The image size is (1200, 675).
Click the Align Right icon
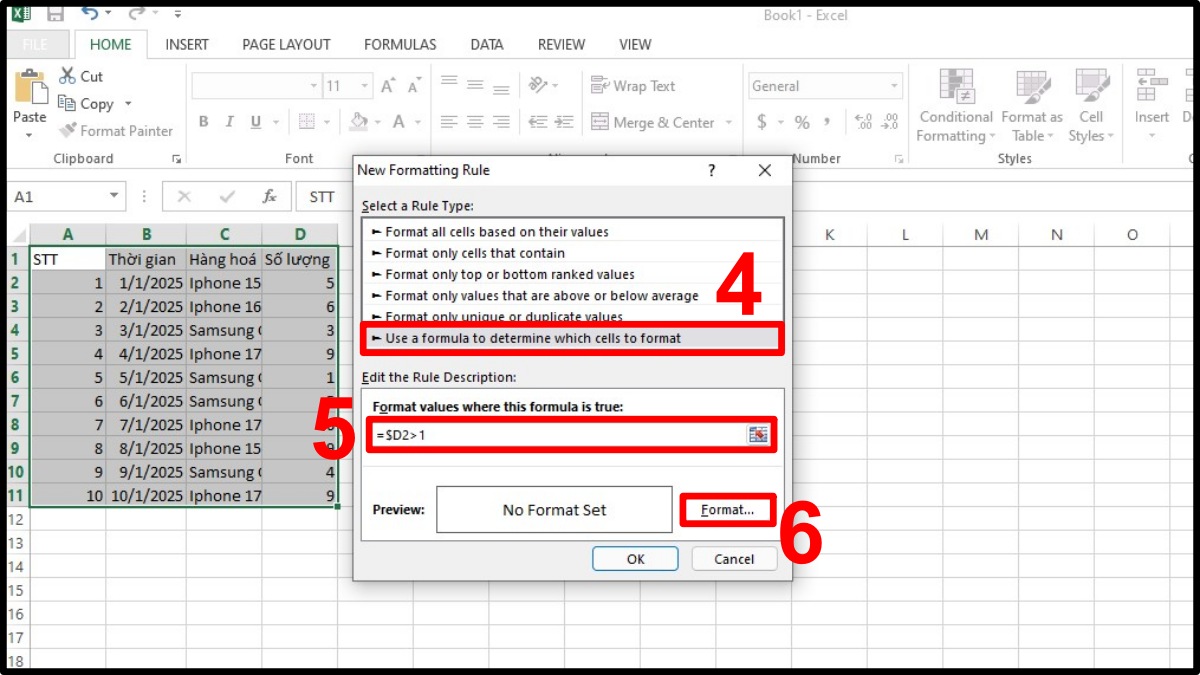tap(501, 122)
